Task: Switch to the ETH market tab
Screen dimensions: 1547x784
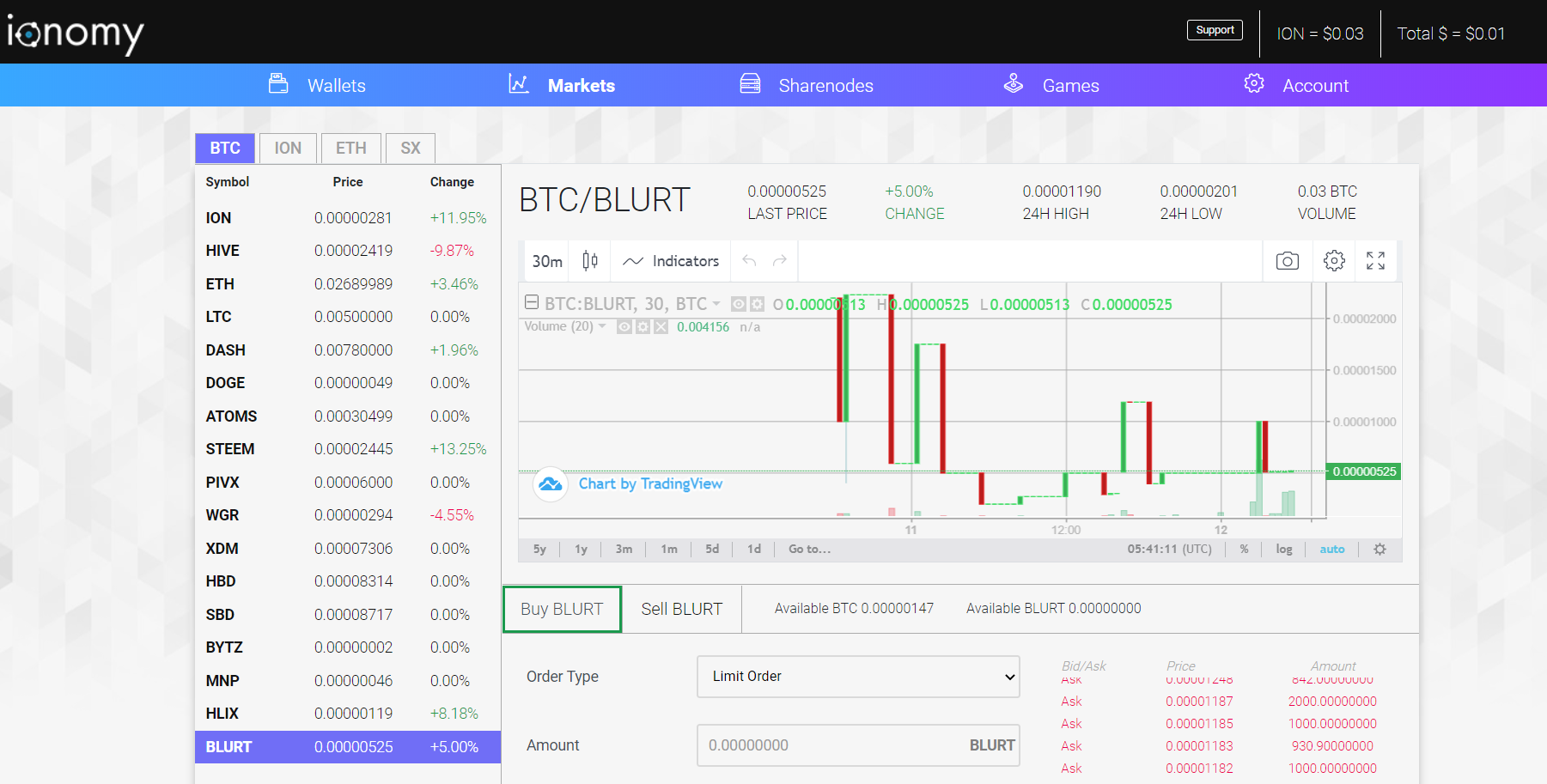Action: 350,148
